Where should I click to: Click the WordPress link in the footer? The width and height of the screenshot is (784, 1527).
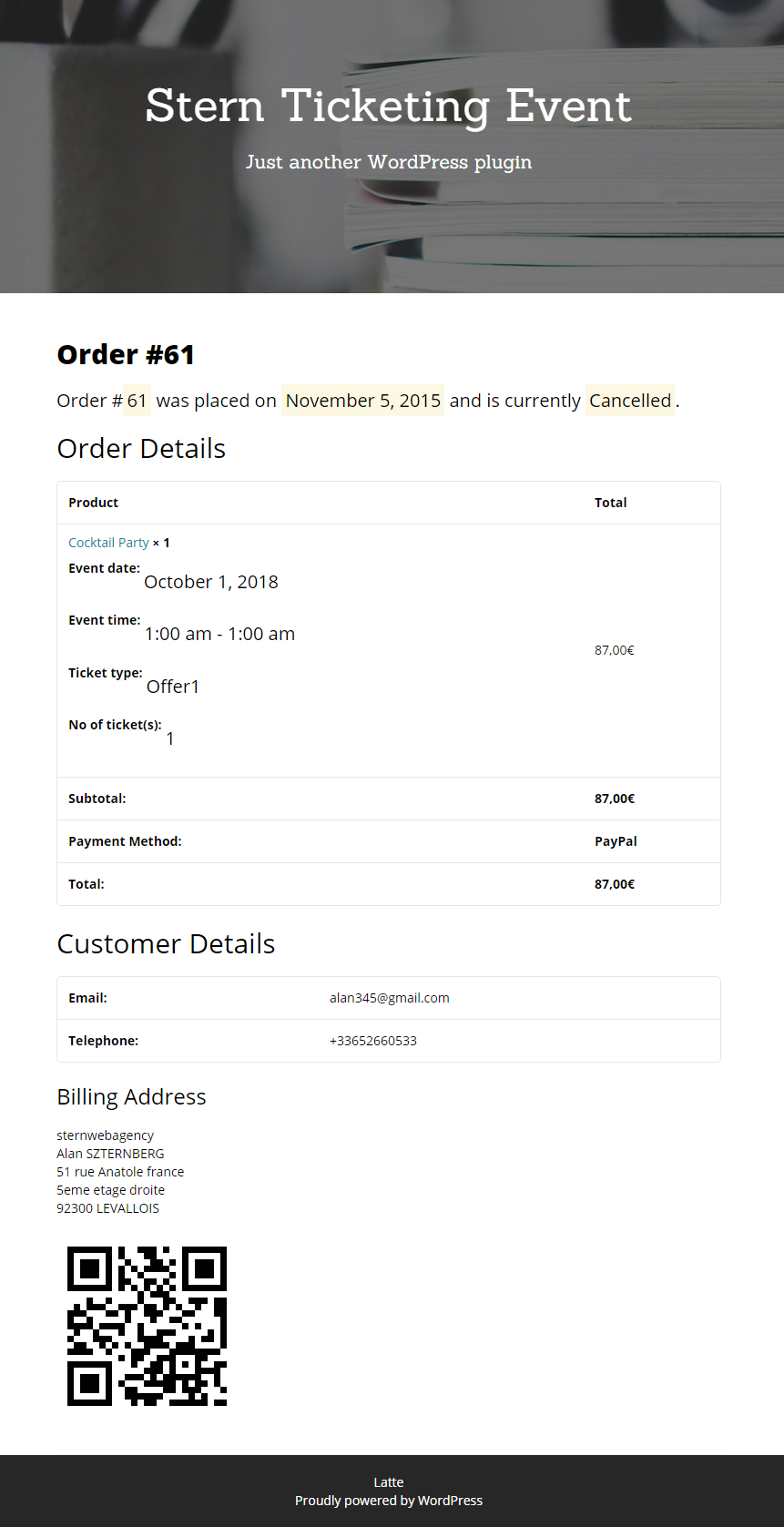pyautogui.click(x=450, y=1501)
